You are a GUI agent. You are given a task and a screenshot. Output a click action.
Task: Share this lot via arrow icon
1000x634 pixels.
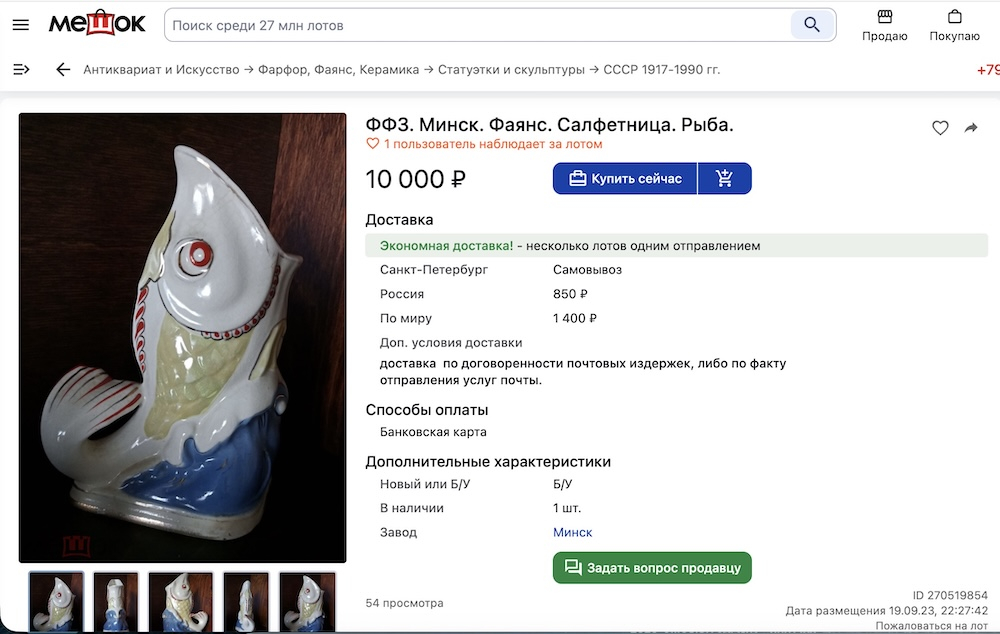coord(971,128)
